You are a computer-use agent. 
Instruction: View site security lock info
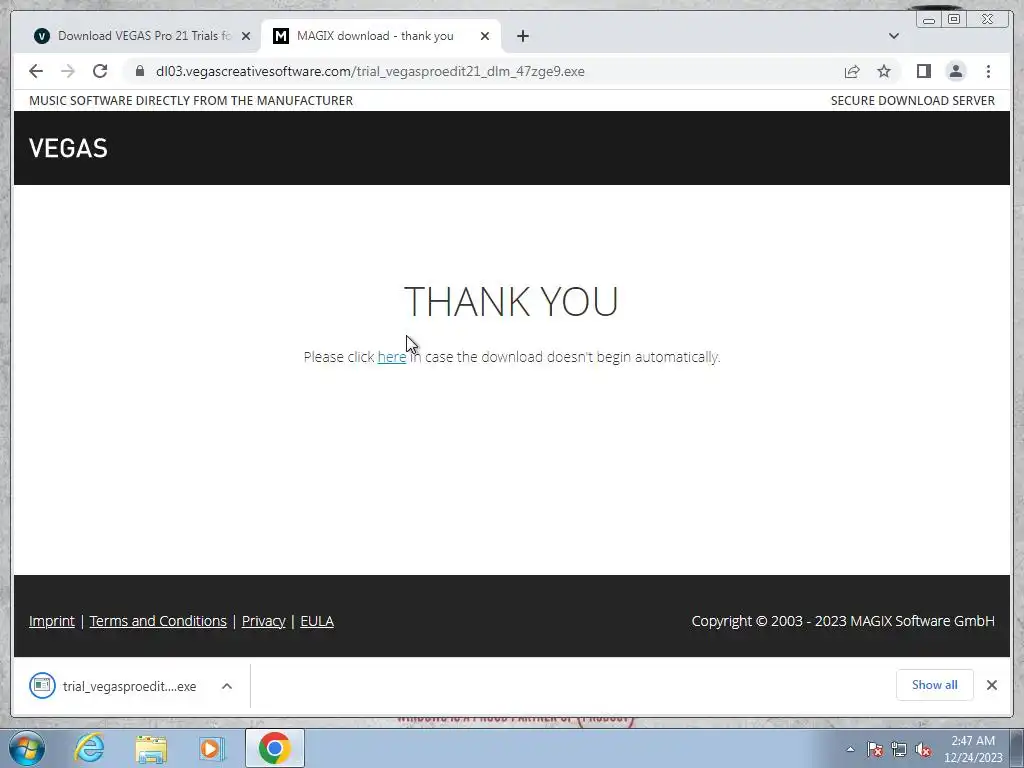point(140,71)
